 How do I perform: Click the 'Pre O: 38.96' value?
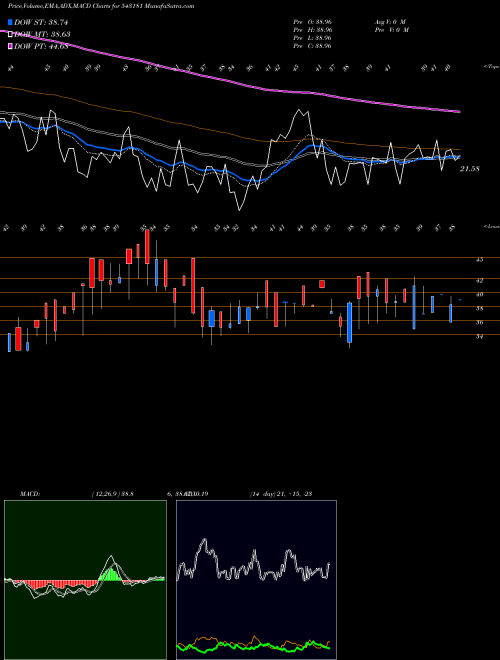(313, 21)
